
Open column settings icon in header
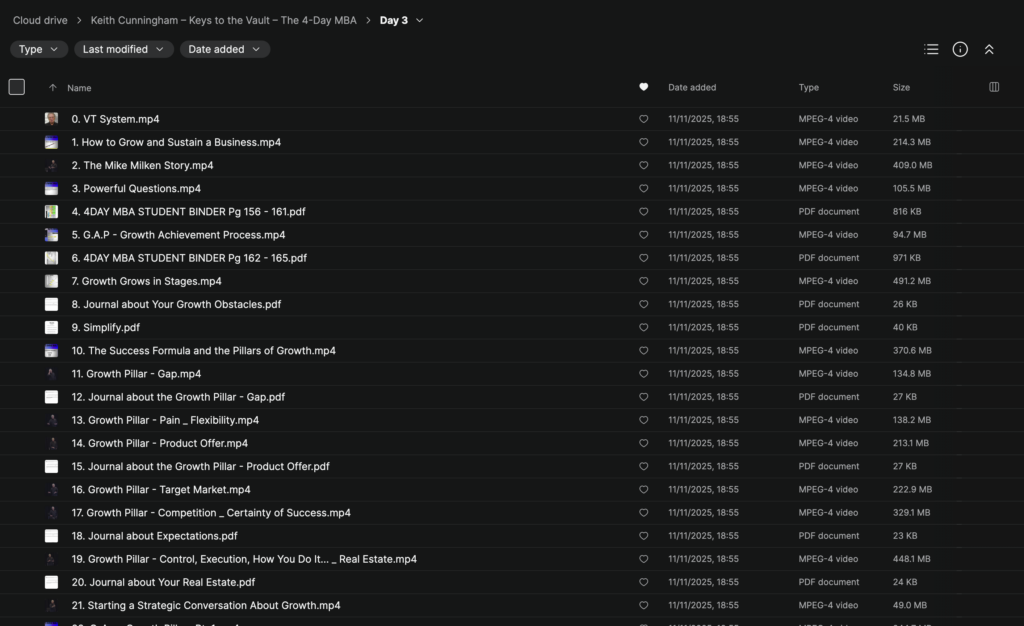click(x=993, y=87)
